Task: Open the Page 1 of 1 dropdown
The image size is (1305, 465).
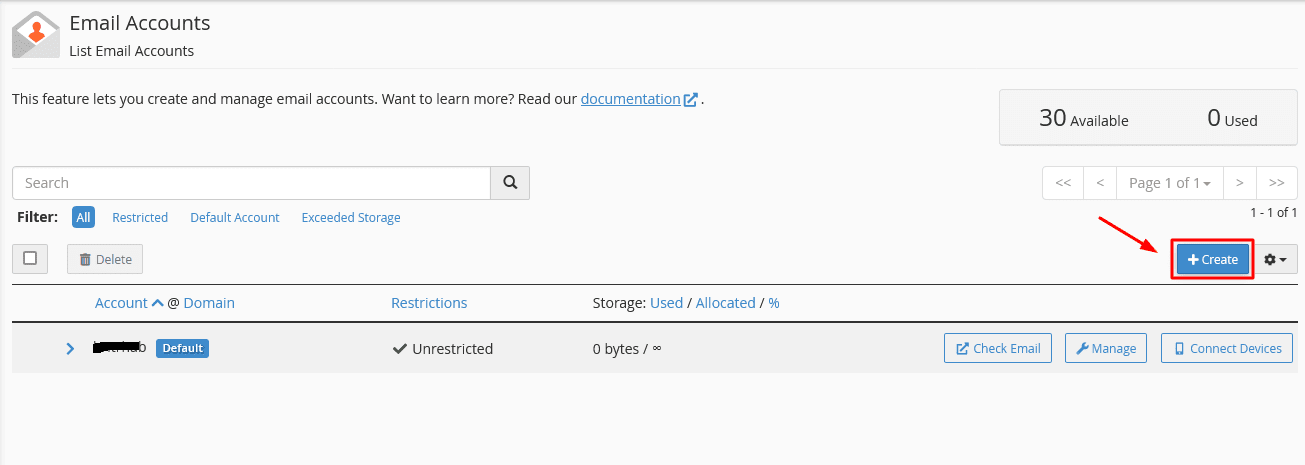Action: click(1169, 183)
